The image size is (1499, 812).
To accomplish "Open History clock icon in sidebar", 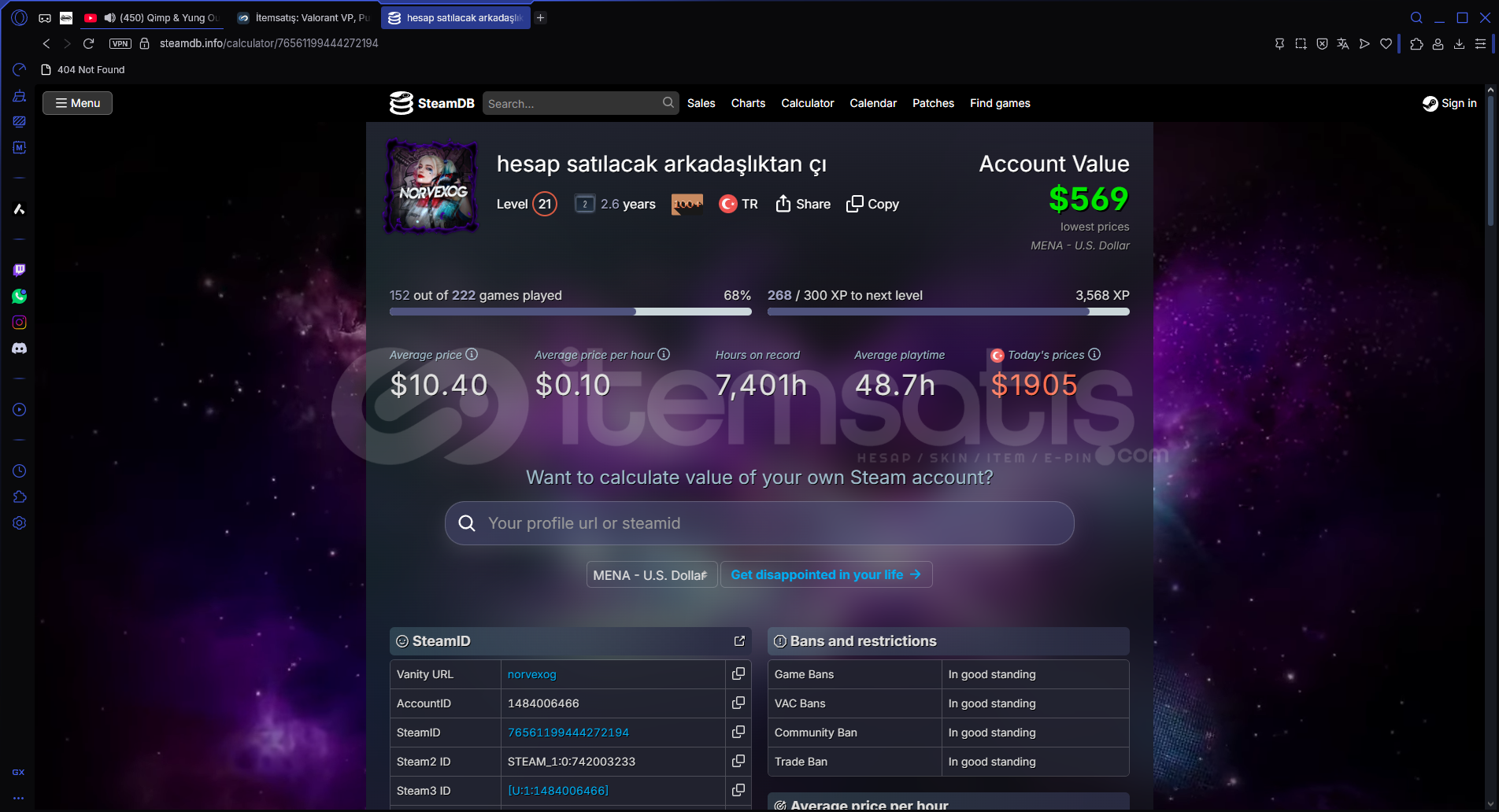I will click(20, 471).
